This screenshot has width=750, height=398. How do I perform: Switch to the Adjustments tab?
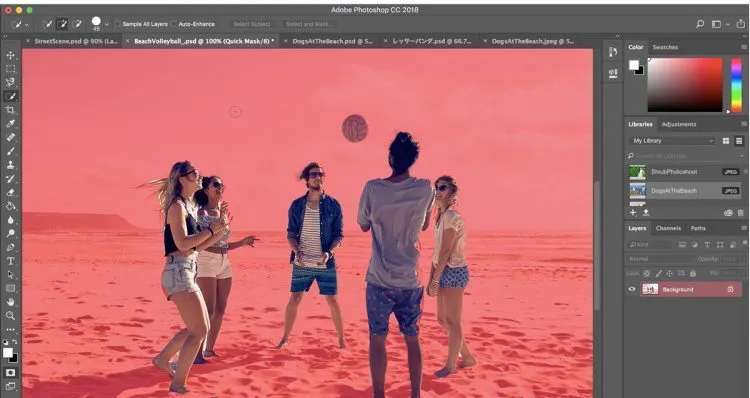coord(679,124)
